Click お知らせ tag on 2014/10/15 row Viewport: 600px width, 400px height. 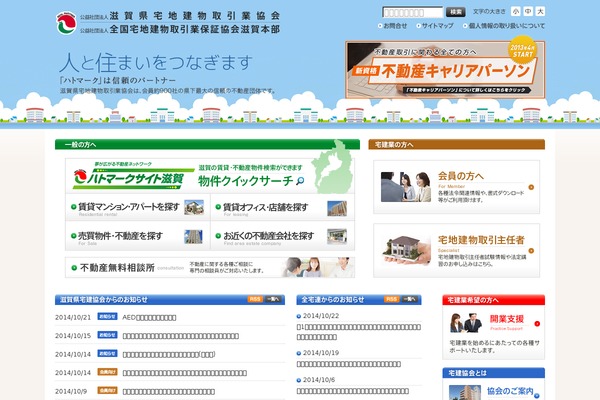pos(108,335)
